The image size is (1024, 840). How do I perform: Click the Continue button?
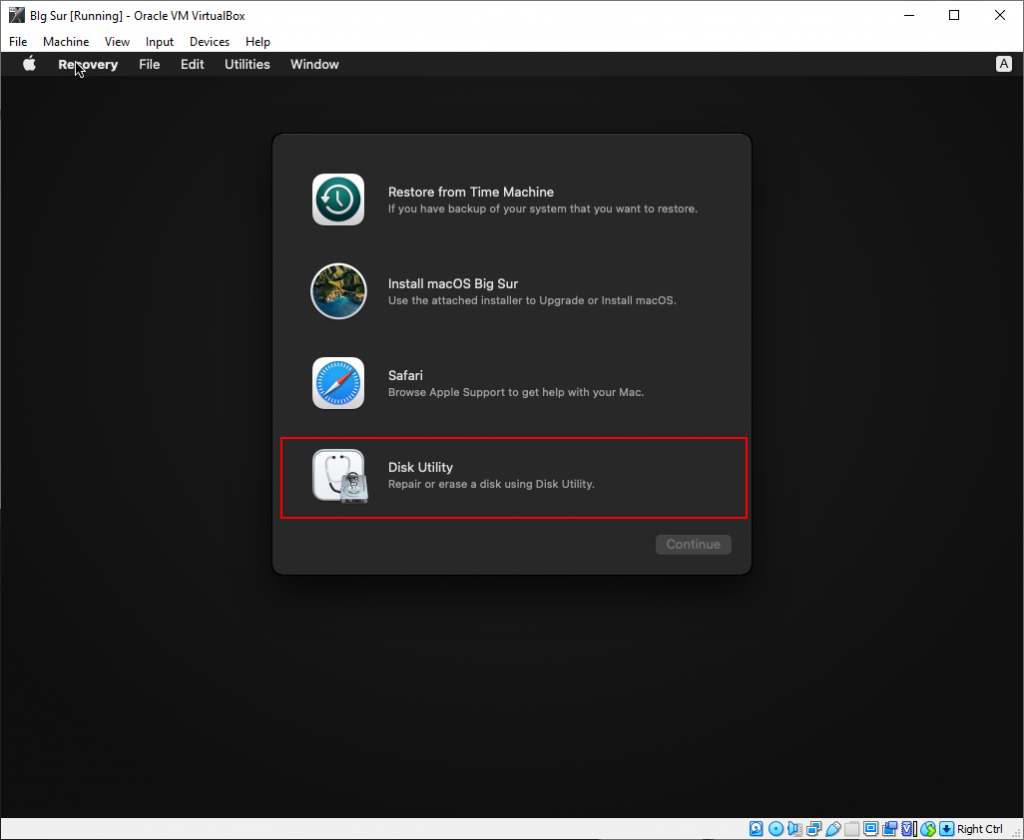pyautogui.click(x=693, y=544)
